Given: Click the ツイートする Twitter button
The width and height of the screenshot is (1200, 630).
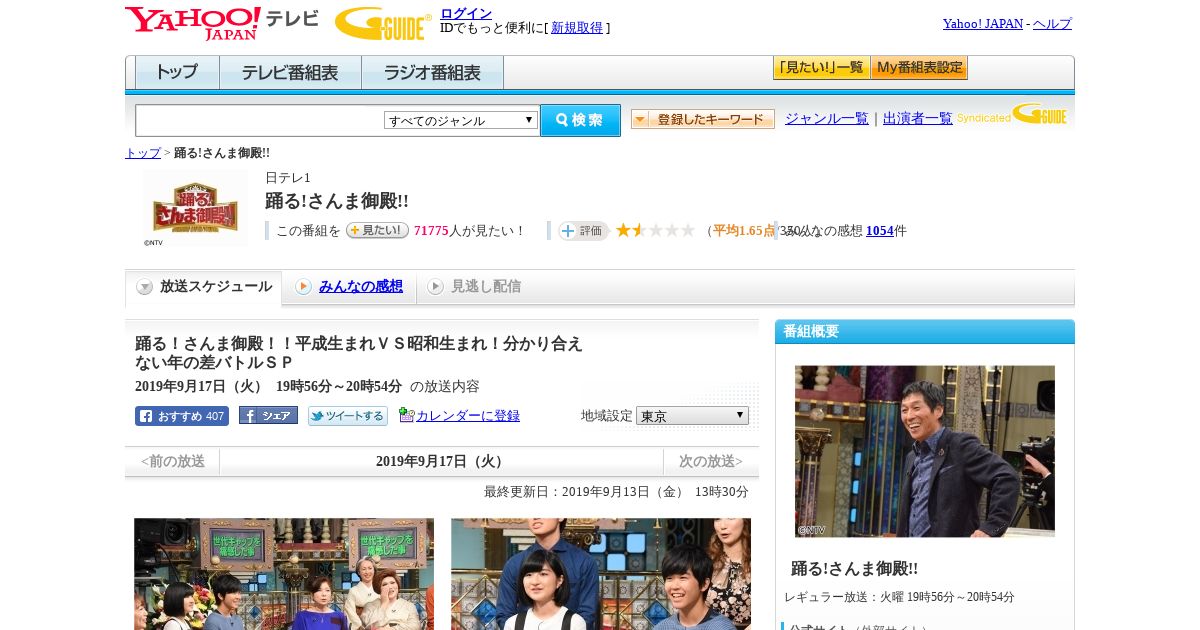Looking at the screenshot, I should pos(348,416).
